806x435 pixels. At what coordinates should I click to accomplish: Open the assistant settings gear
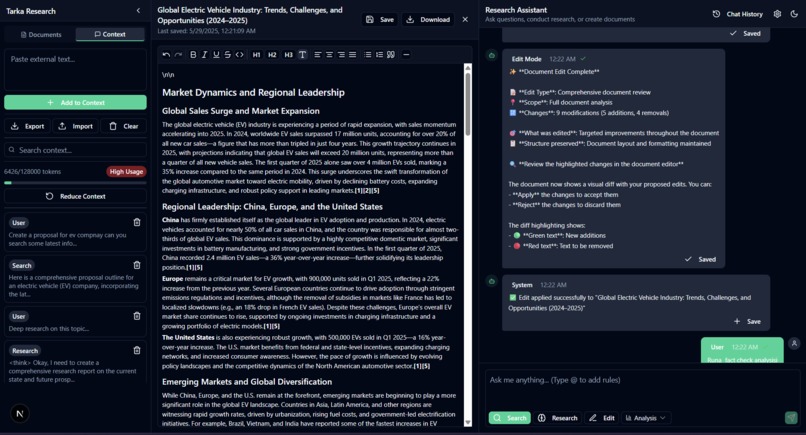click(x=777, y=14)
